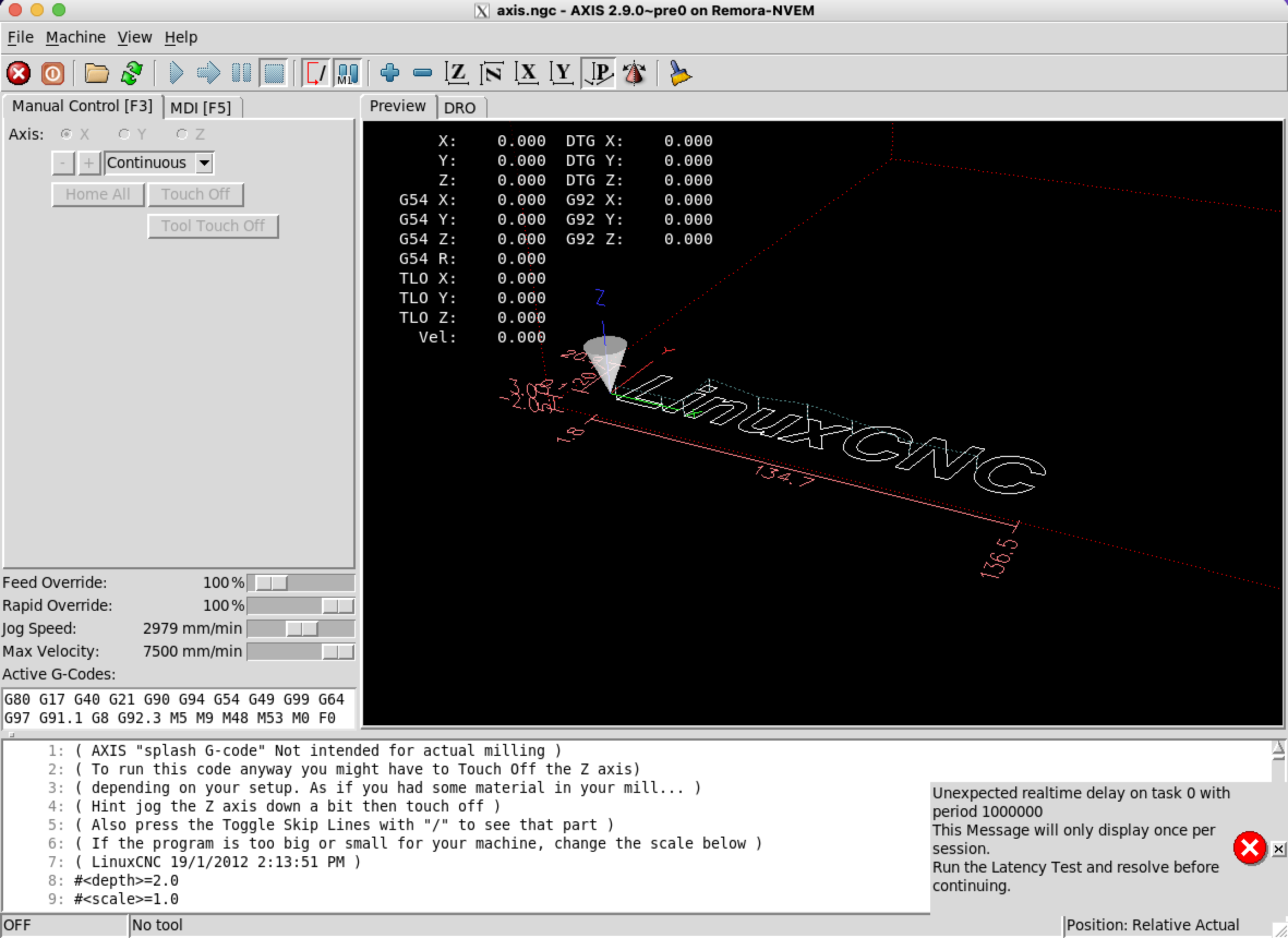The image size is (1288, 938).
Task: Click the Home All button
Action: (98, 194)
